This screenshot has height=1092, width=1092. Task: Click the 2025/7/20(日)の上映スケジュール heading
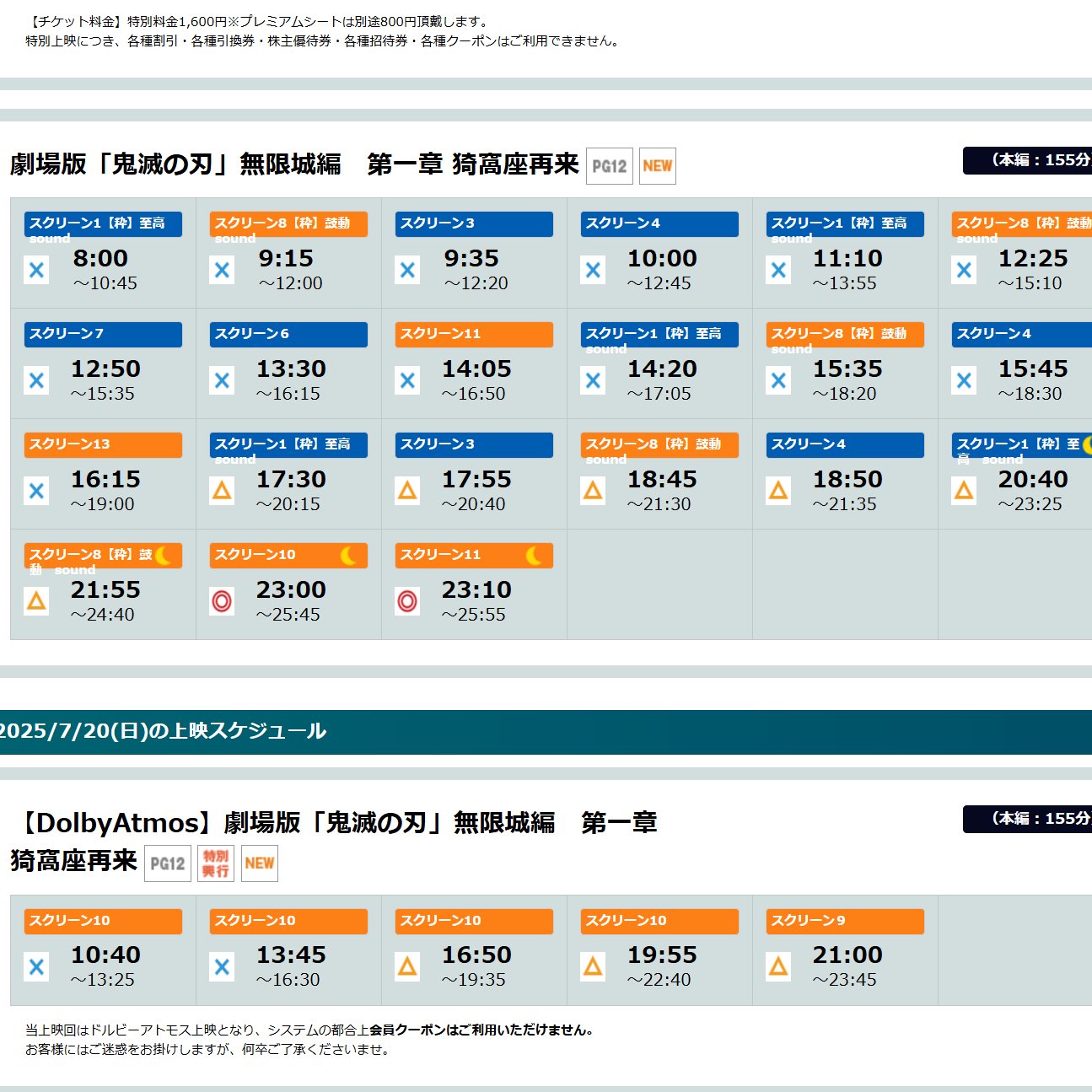point(163,731)
